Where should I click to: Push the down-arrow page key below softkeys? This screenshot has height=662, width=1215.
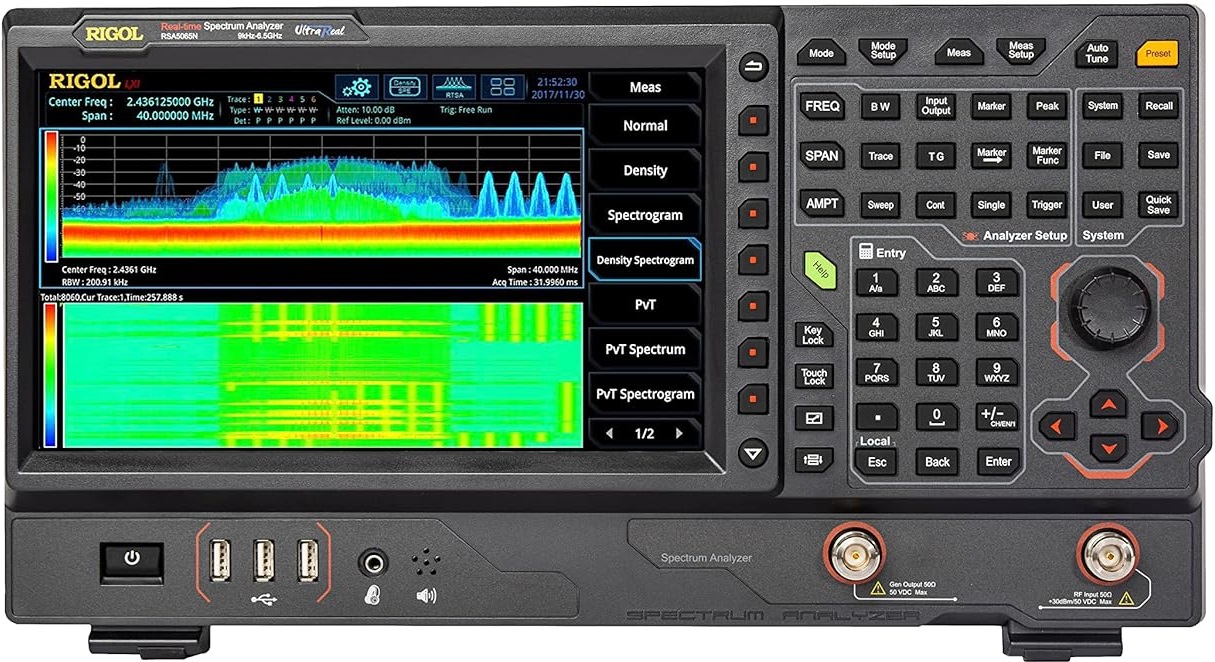(x=753, y=453)
